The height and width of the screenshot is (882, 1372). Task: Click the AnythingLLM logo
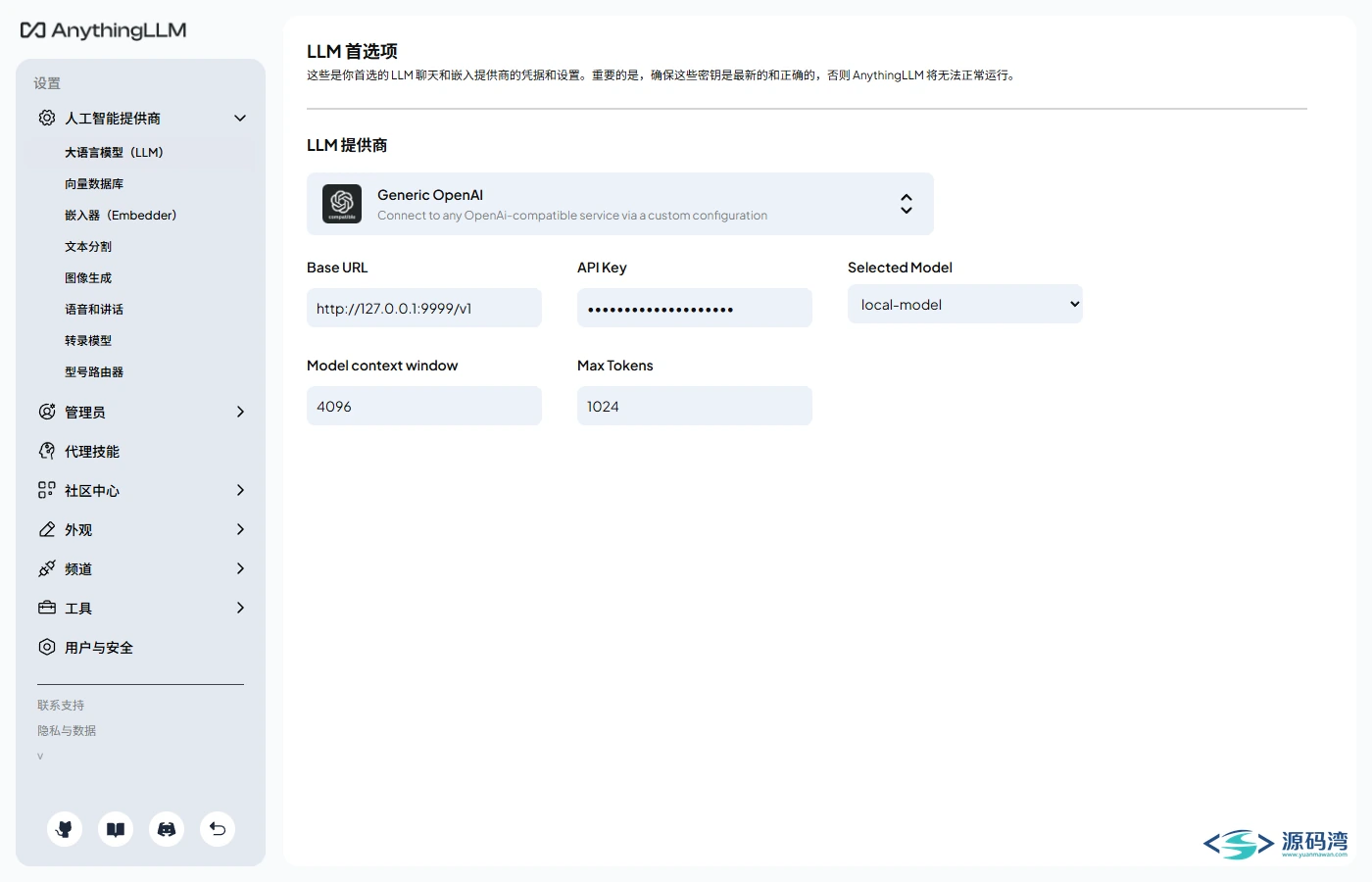tap(103, 30)
